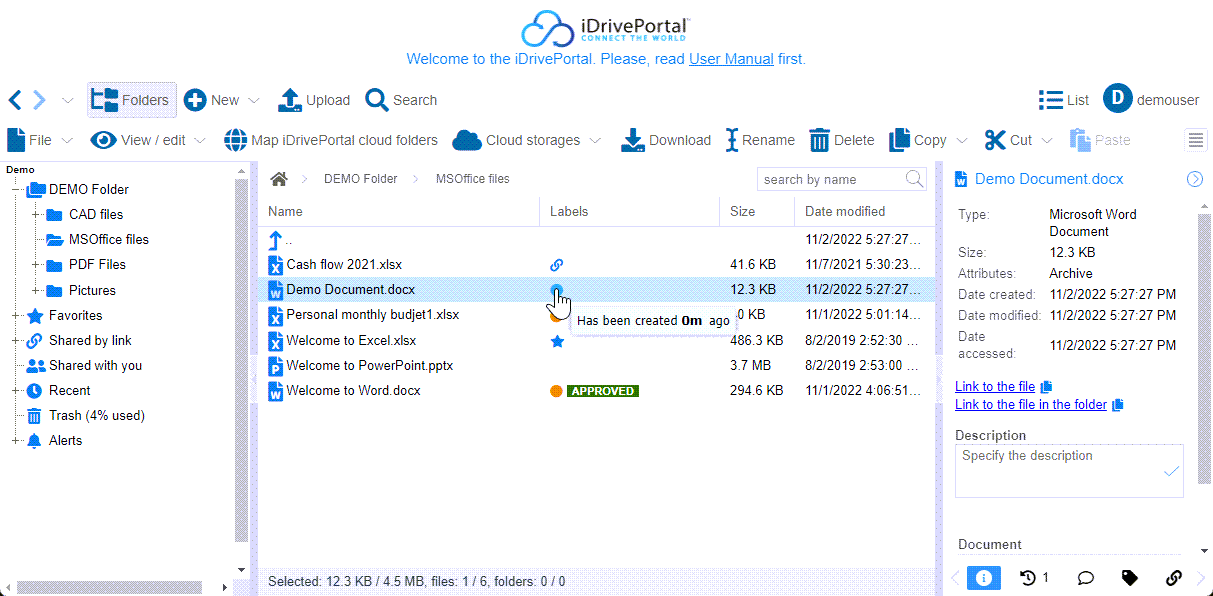The height and width of the screenshot is (596, 1213).
Task: Open the tags tab in details panel
Action: click(1129, 577)
